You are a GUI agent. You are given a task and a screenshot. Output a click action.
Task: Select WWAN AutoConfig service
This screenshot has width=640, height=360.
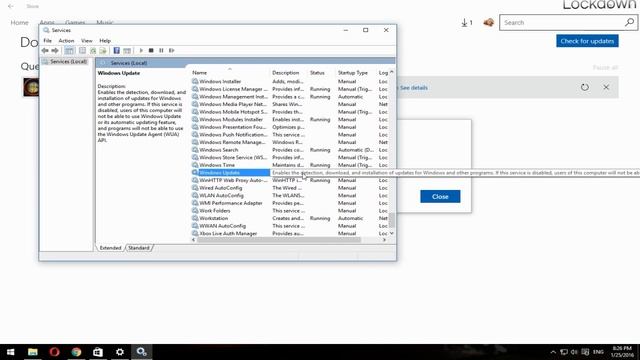coord(290,226)
